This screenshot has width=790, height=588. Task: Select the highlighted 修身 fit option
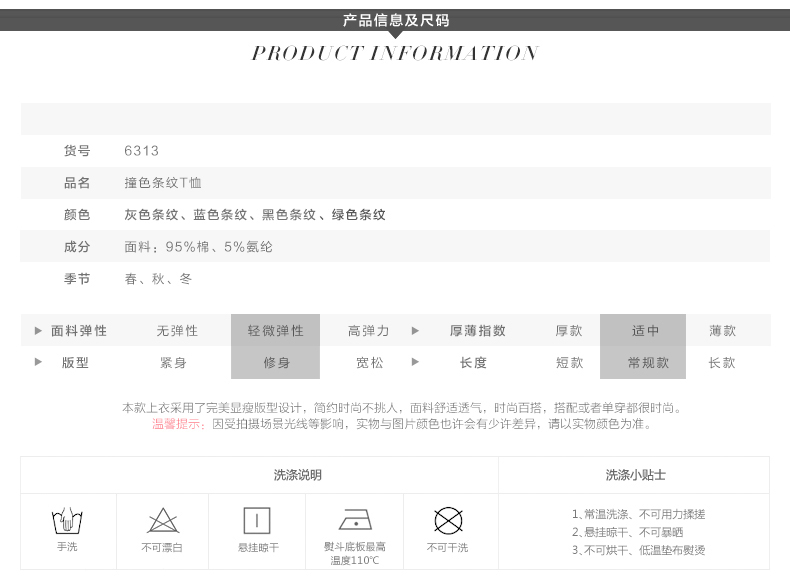(x=276, y=362)
